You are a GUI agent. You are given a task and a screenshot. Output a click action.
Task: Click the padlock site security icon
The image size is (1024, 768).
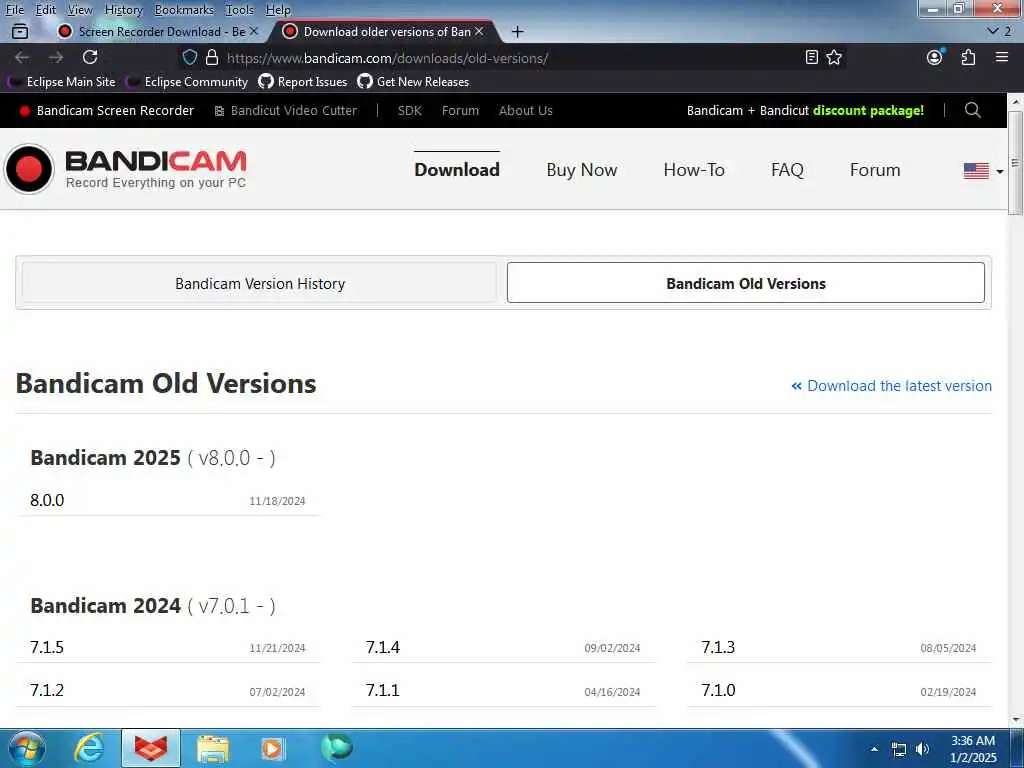(x=212, y=57)
